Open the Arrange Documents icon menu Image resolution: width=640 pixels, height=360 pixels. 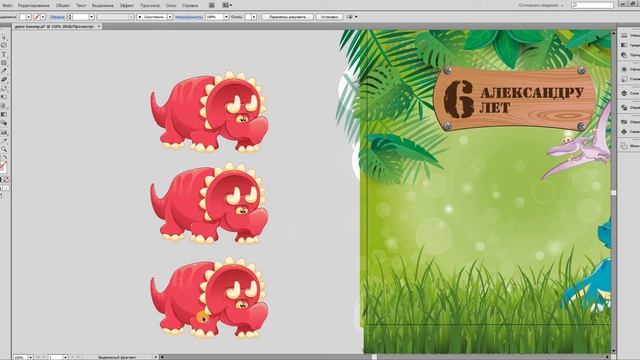[227, 5]
